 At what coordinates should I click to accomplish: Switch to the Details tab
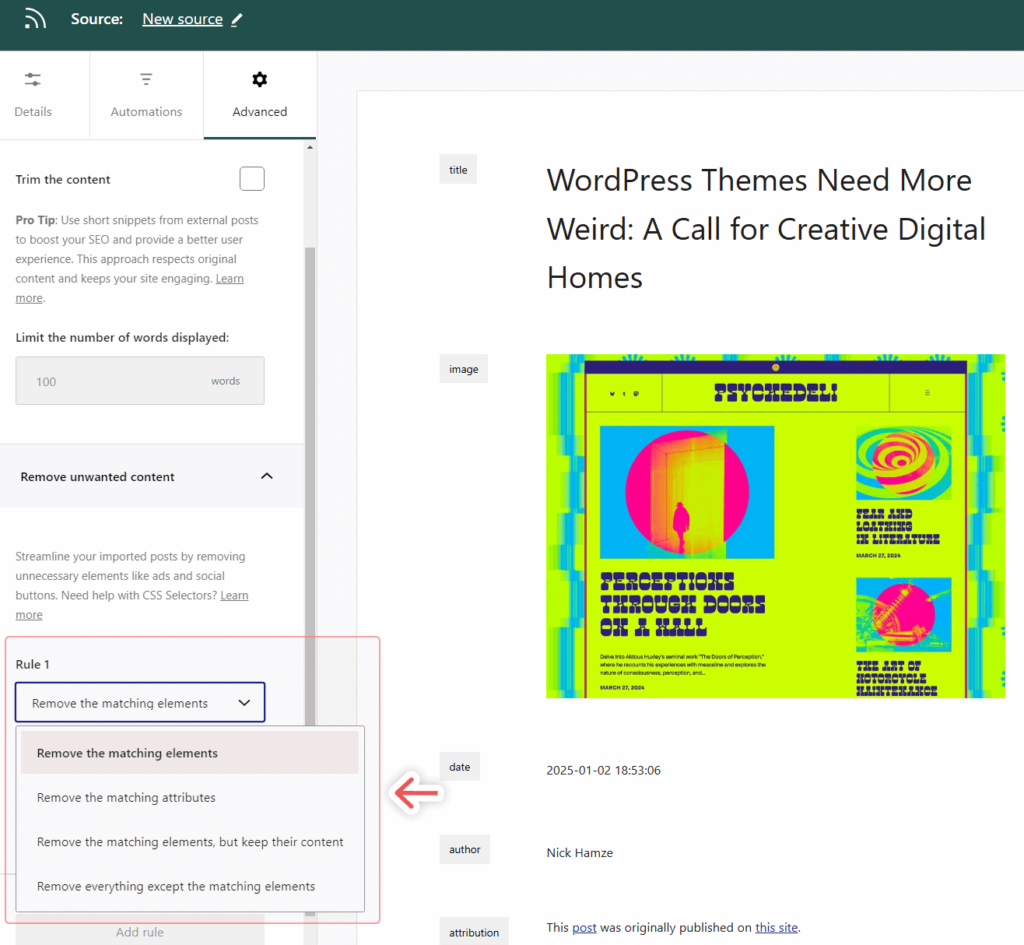point(32,95)
